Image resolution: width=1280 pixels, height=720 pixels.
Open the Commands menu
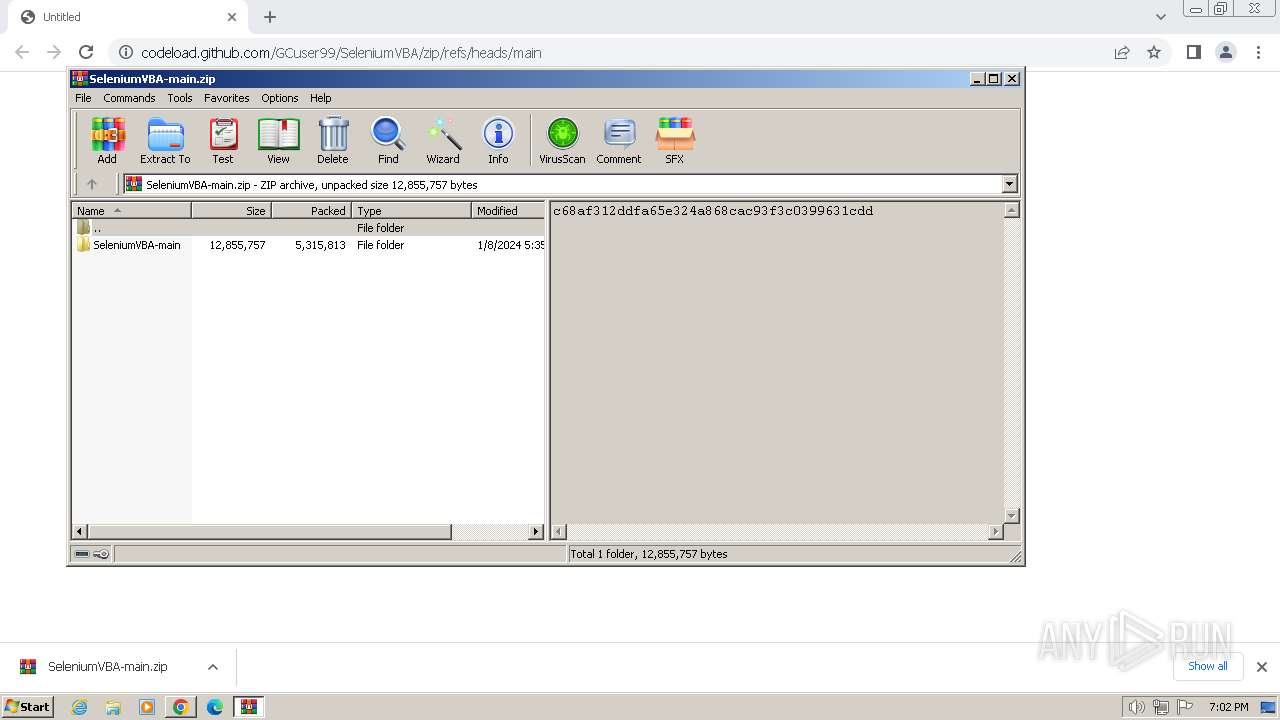129,98
